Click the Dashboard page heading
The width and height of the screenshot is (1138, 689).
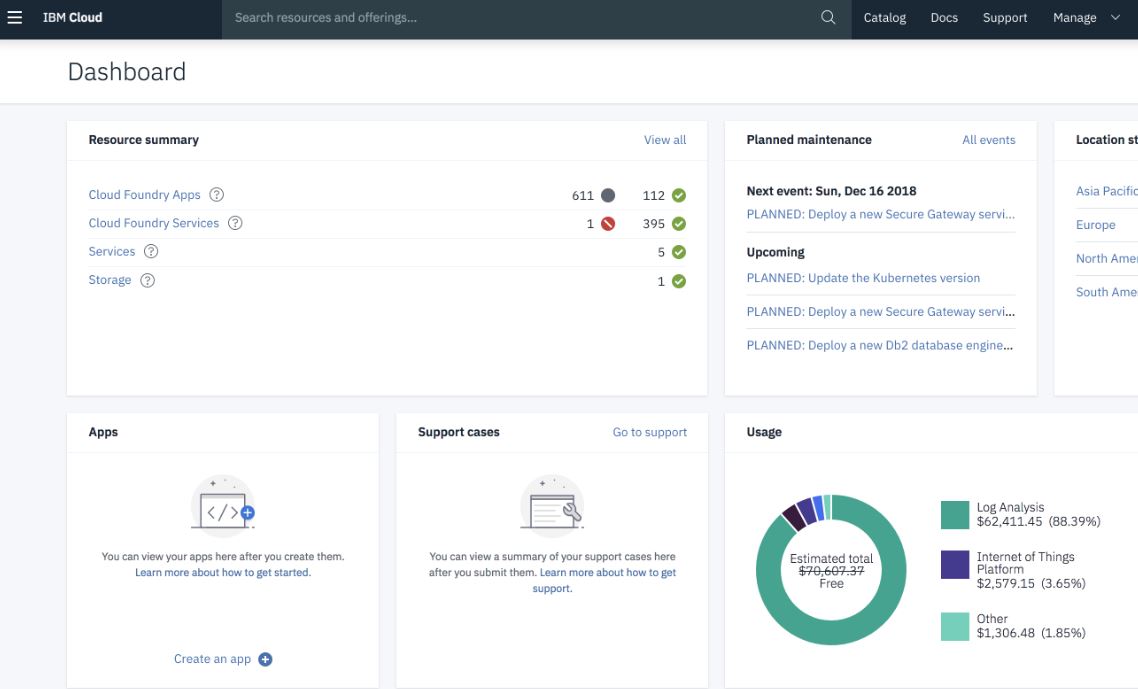click(127, 72)
